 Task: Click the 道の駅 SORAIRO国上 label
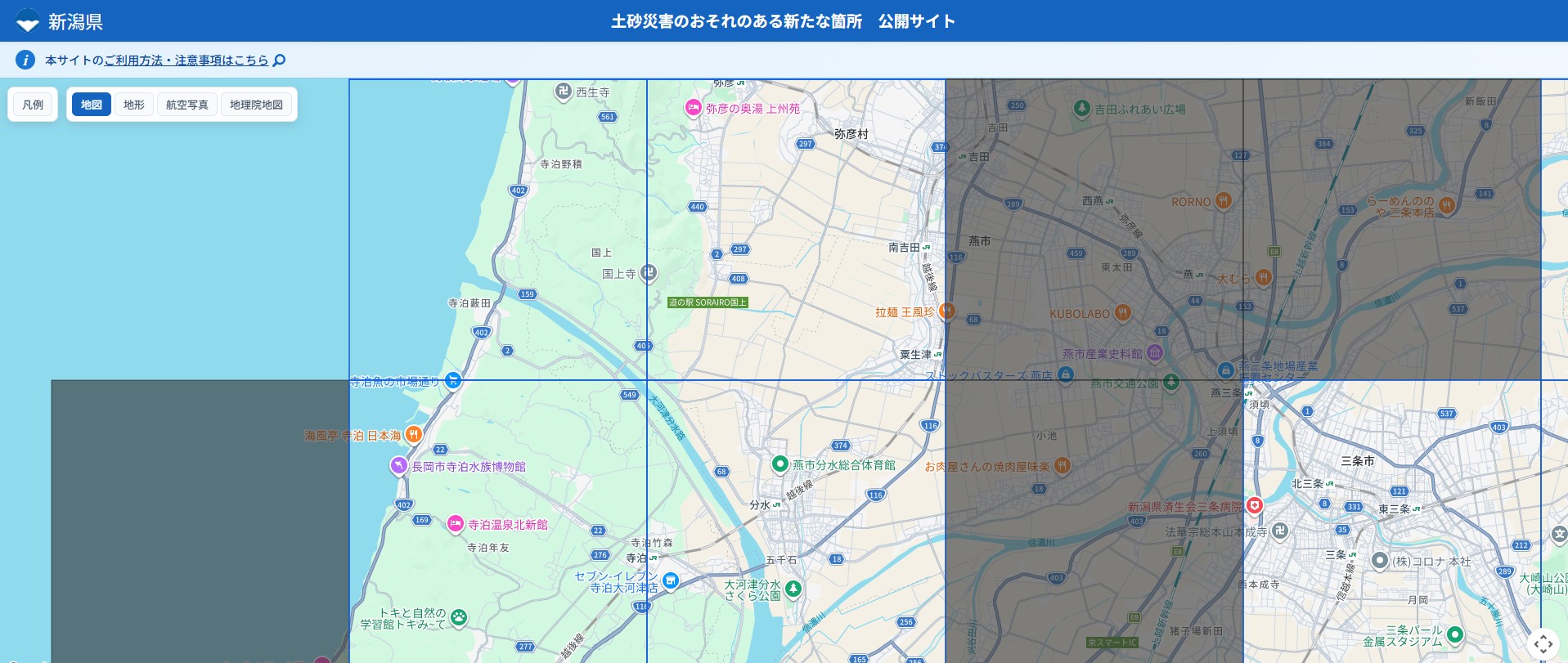(708, 302)
